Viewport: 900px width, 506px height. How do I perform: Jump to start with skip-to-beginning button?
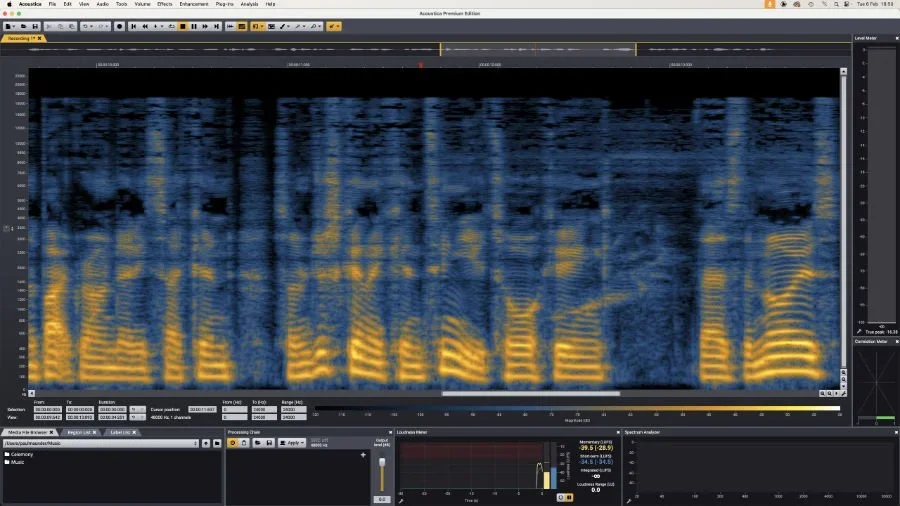point(133,26)
